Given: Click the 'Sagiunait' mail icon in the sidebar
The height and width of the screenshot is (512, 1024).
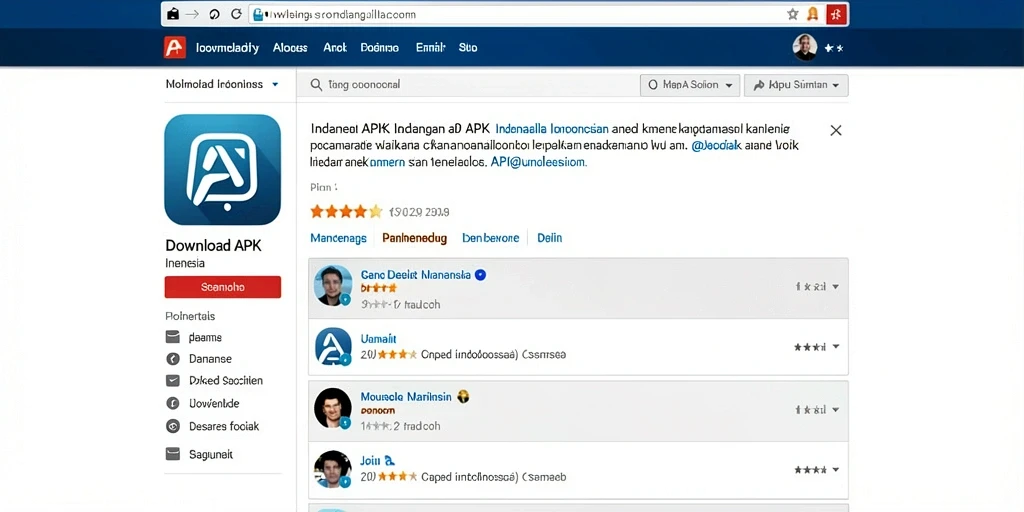Looking at the screenshot, I should (x=172, y=454).
